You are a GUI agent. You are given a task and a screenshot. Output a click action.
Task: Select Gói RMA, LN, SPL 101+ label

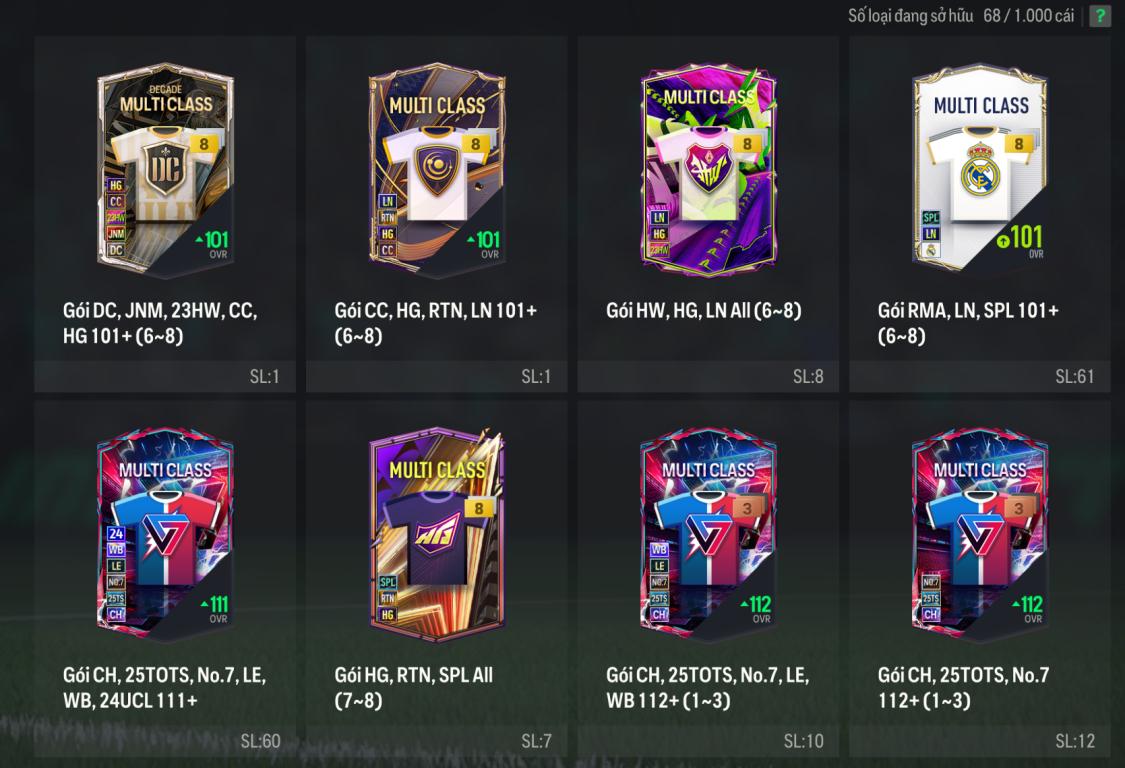click(x=968, y=323)
